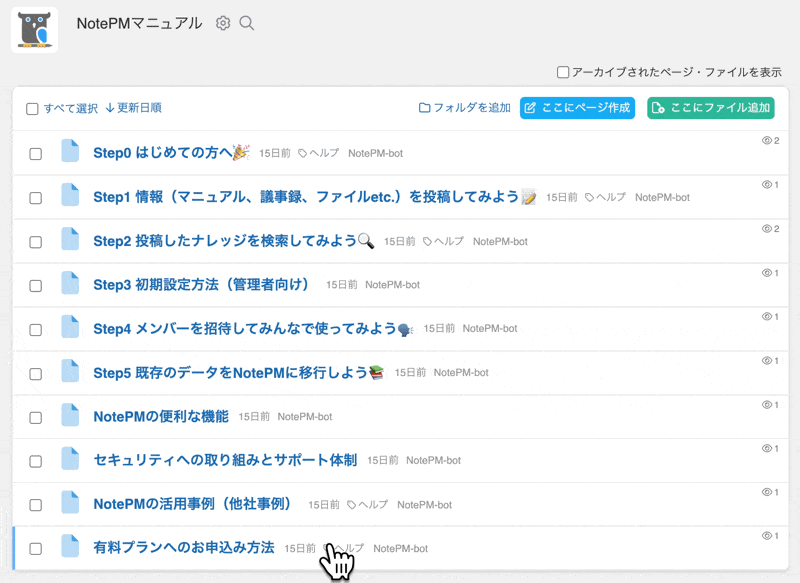Image resolution: width=800 pixels, height=583 pixels.
Task: Click the search magnifier icon
Action: pyautogui.click(x=247, y=23)
